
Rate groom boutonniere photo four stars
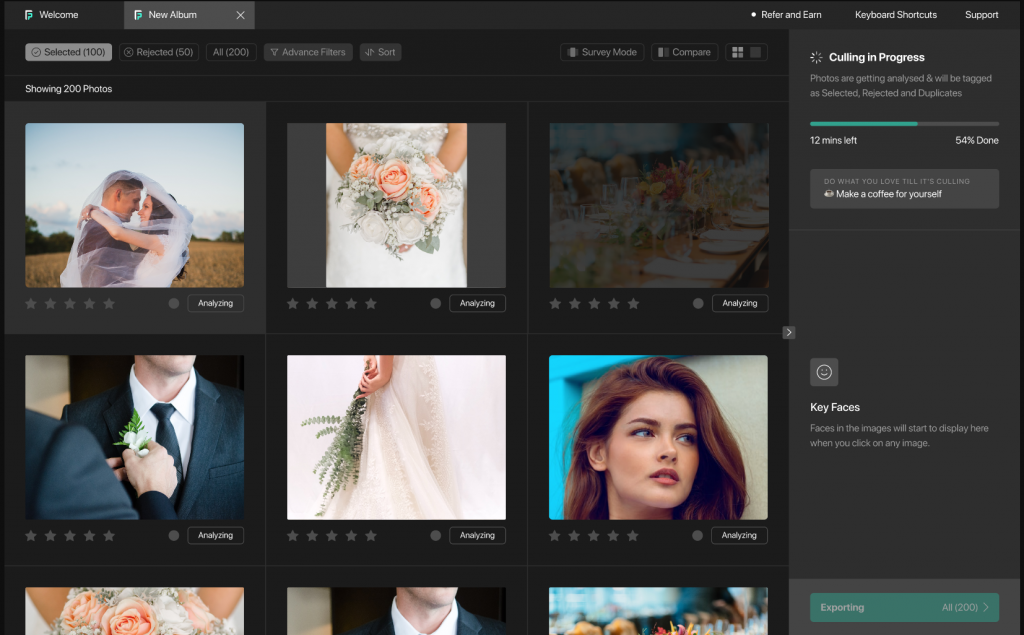point(89,536)
